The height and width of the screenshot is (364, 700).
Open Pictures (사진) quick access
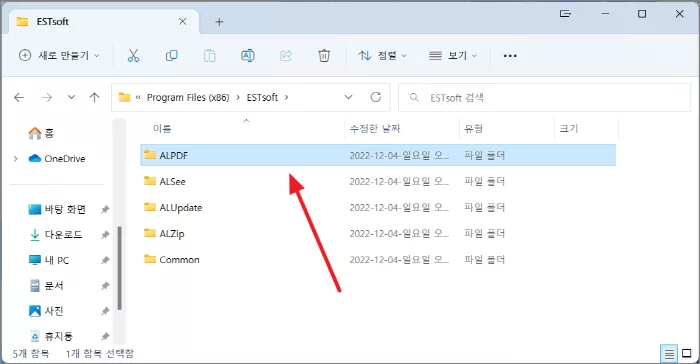click(x=46, y=311)
